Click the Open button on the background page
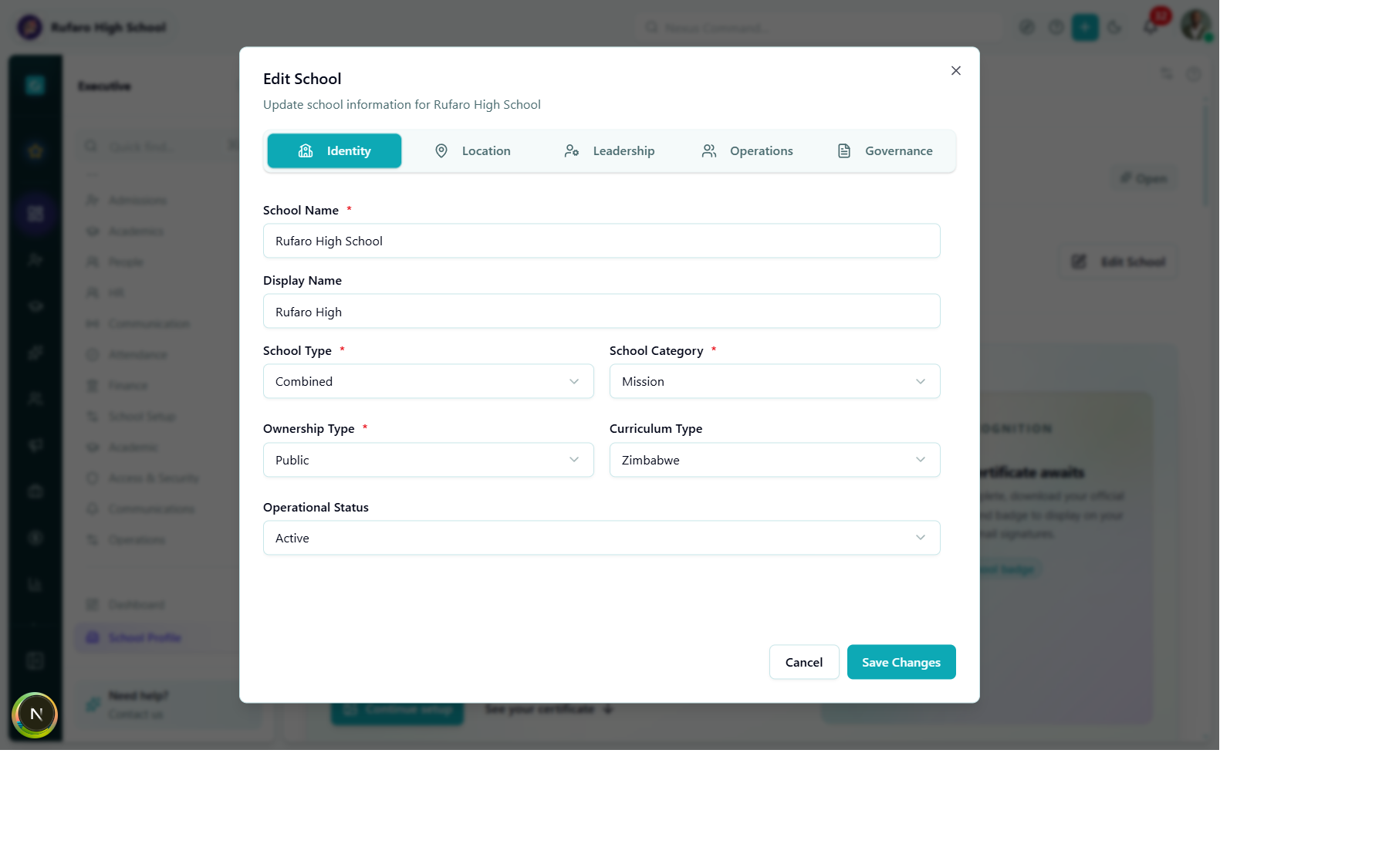The height and width of the screenshot is (868, 1389). point(1144,179)
